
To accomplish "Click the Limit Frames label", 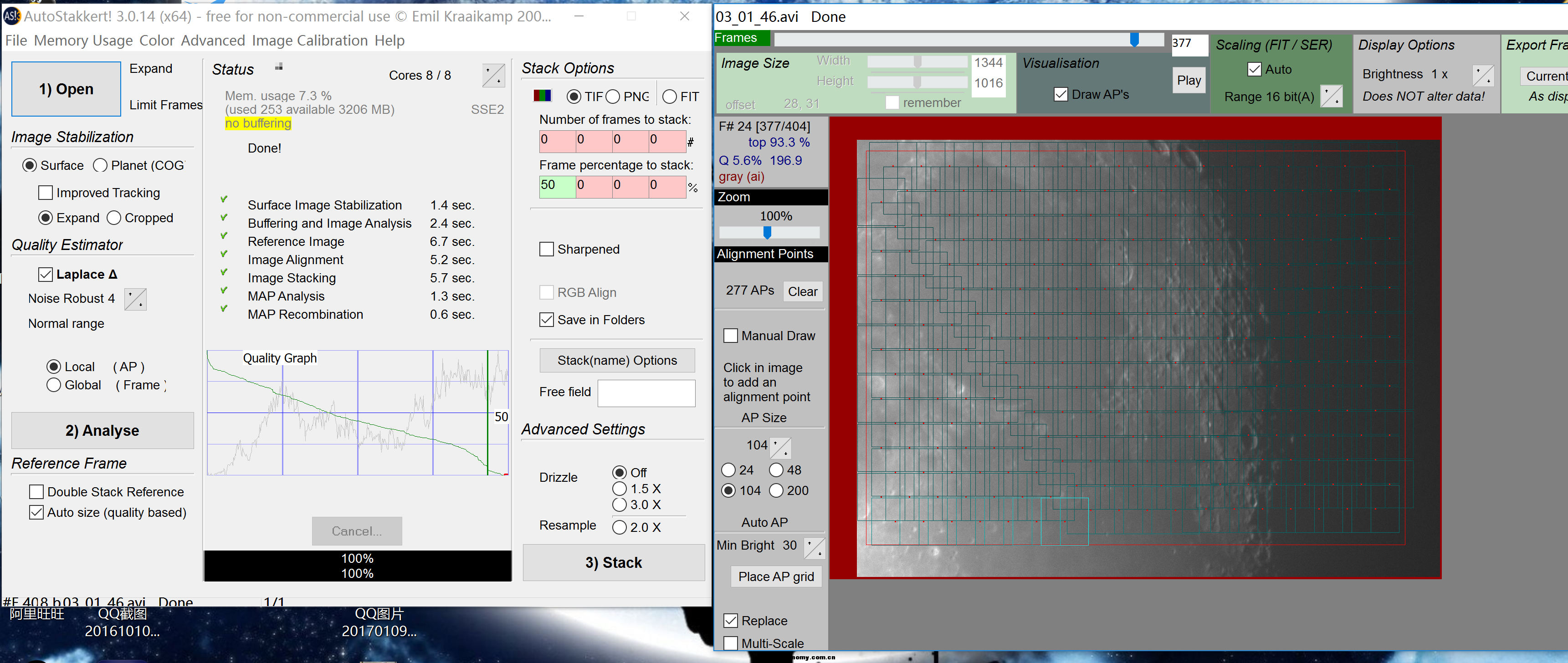I will (165, 105).
